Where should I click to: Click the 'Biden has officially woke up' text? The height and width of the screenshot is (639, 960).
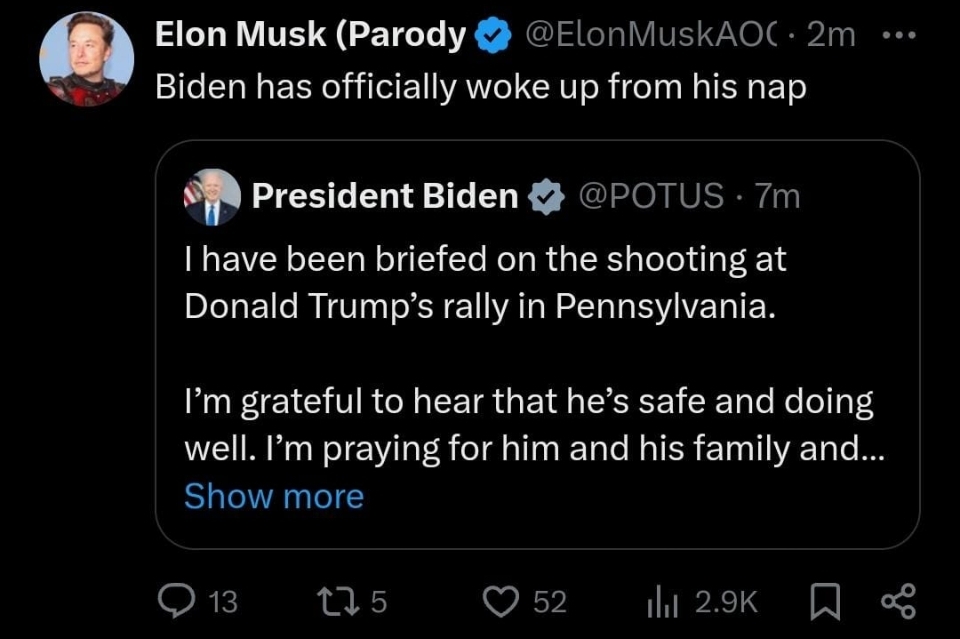tap(480, 88)
